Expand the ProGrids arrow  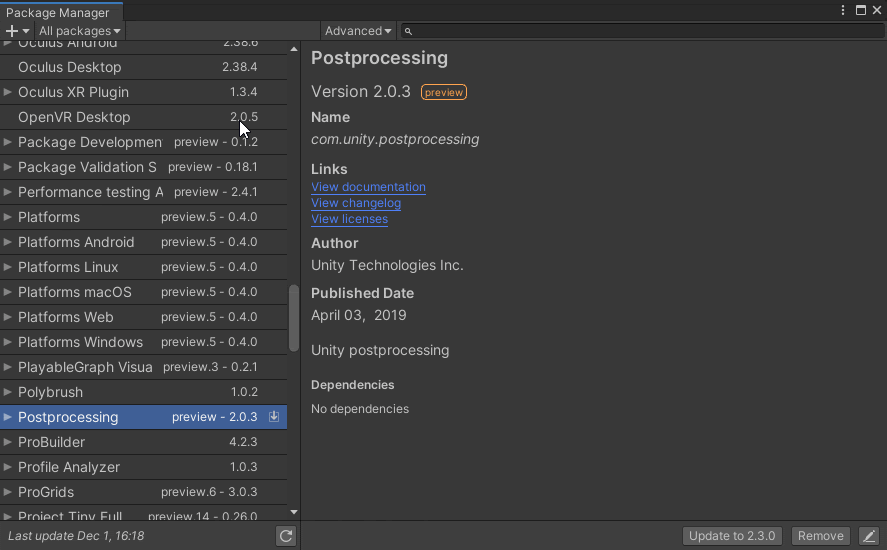[7, 492]
